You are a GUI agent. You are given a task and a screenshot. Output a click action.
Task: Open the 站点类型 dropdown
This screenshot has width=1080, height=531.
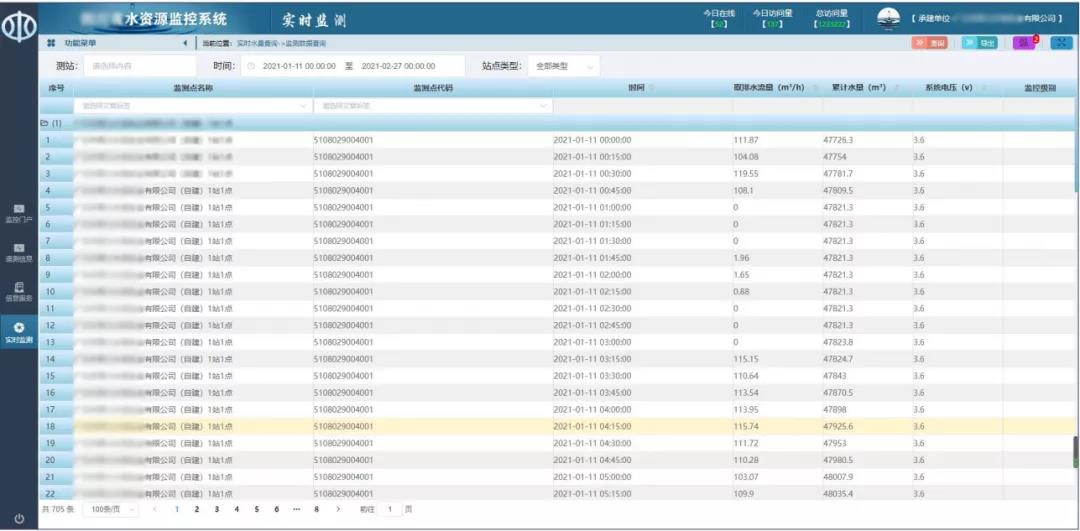point(563,66)
